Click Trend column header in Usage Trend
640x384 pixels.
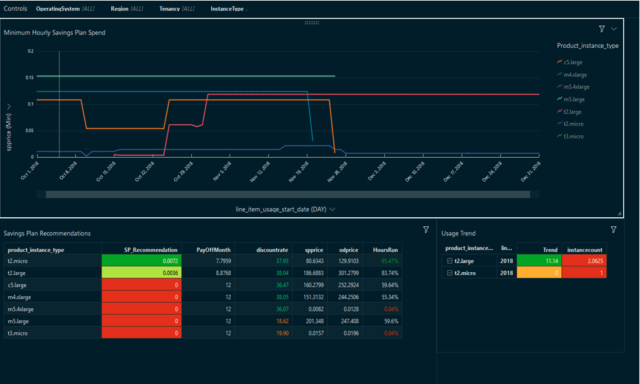539,249
